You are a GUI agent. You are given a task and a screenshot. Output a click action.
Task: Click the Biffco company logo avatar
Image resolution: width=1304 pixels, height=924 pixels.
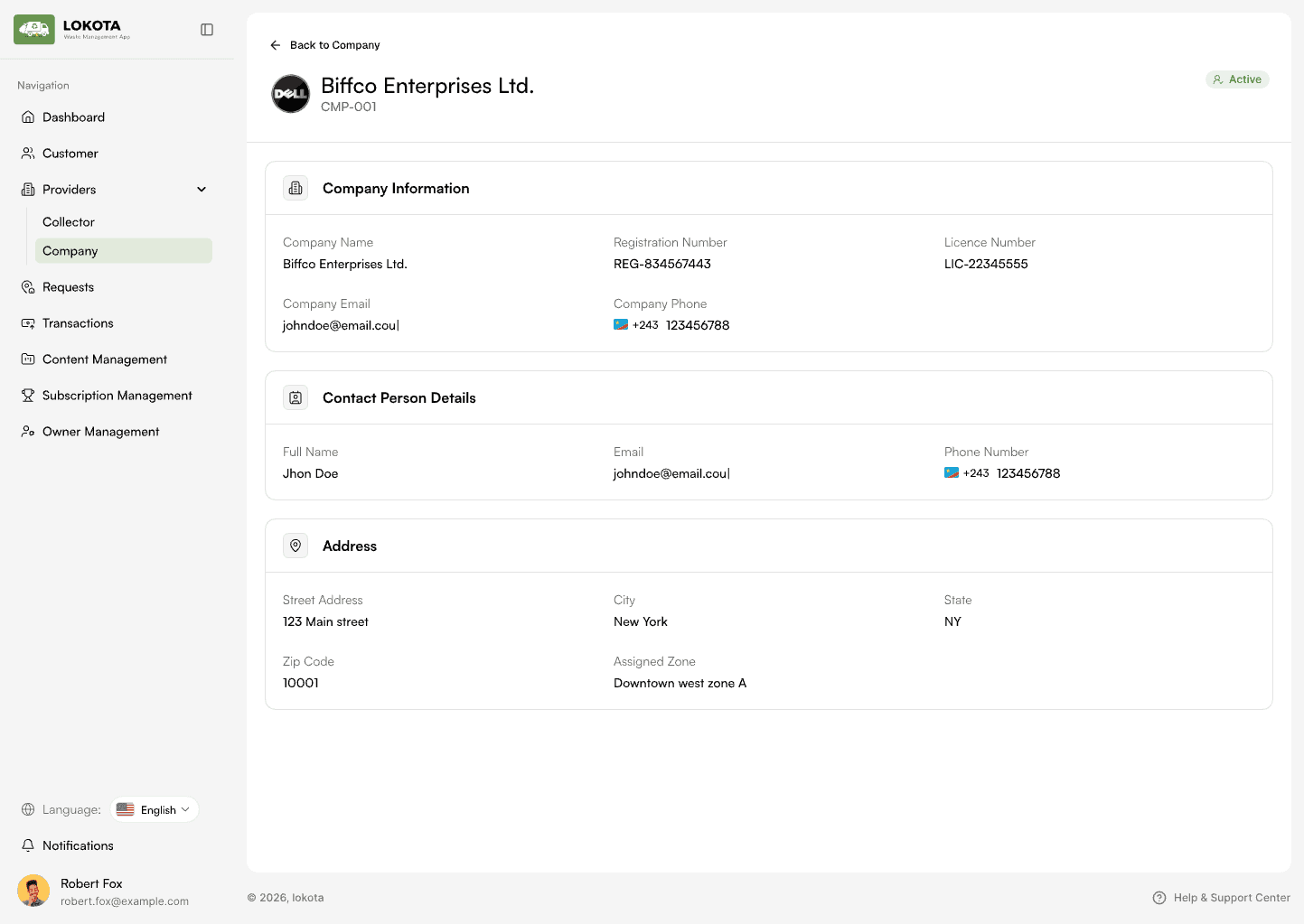[x=291, y=94]
